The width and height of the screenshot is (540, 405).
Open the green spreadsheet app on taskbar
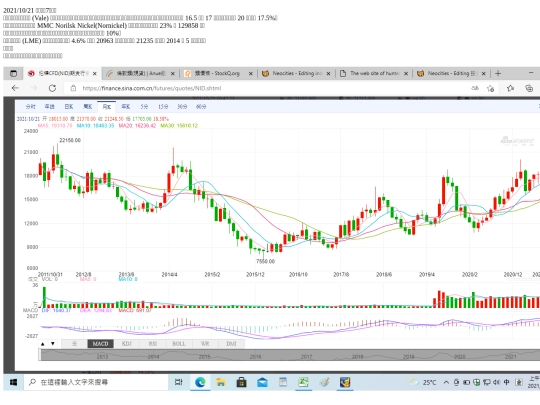(x=303, y=382)
